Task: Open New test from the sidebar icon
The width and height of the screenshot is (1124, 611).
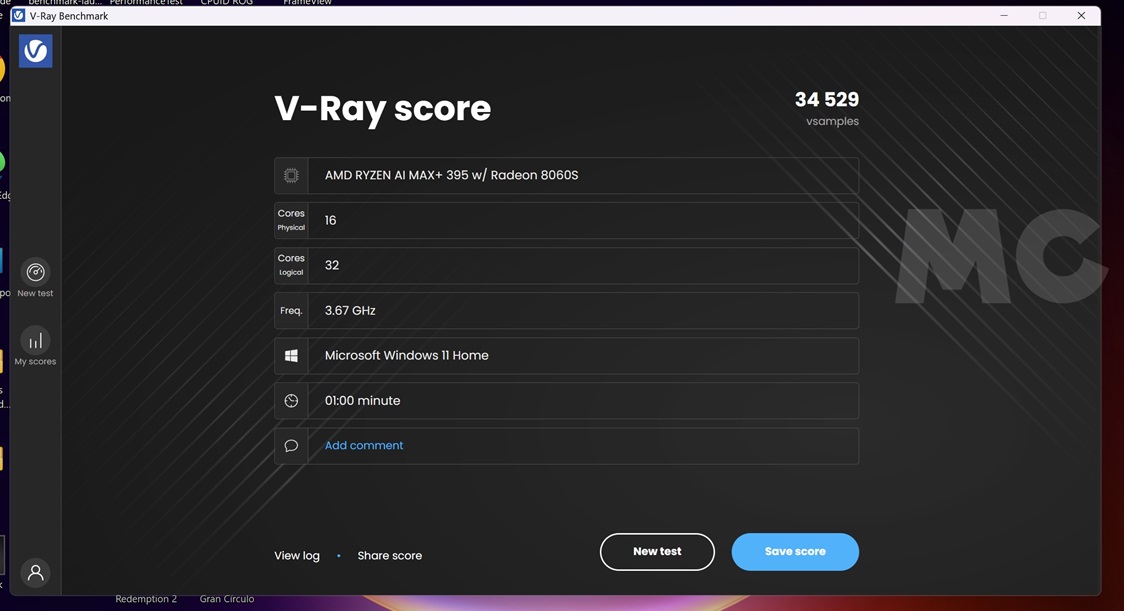Action: coord(35,271)
